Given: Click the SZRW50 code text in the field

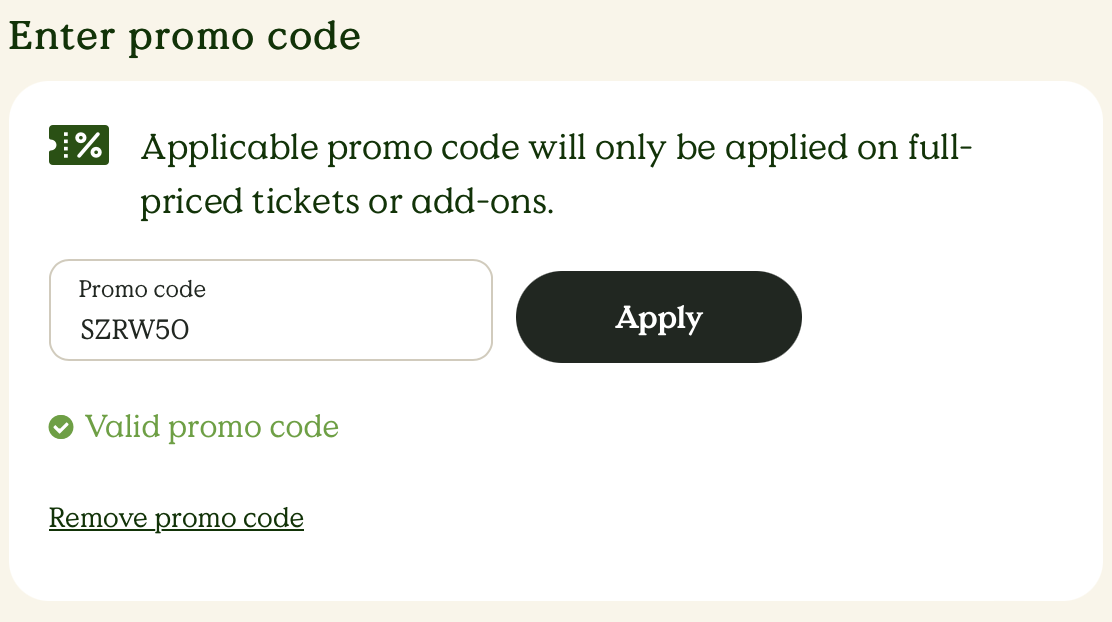Looking at the screenshot, I should (x=135, y=329).
